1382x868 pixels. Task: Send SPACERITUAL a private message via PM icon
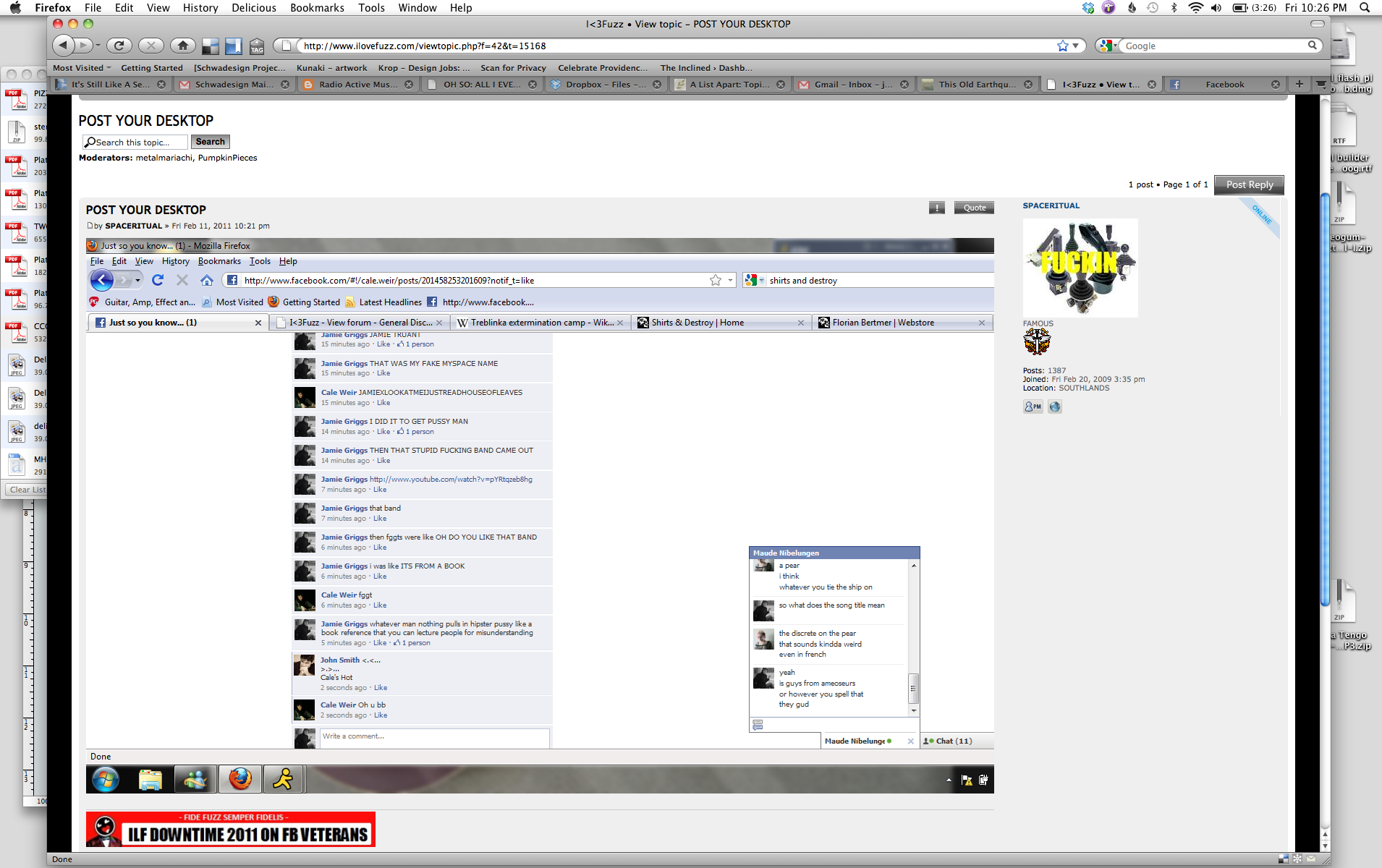click(1033, 407)
